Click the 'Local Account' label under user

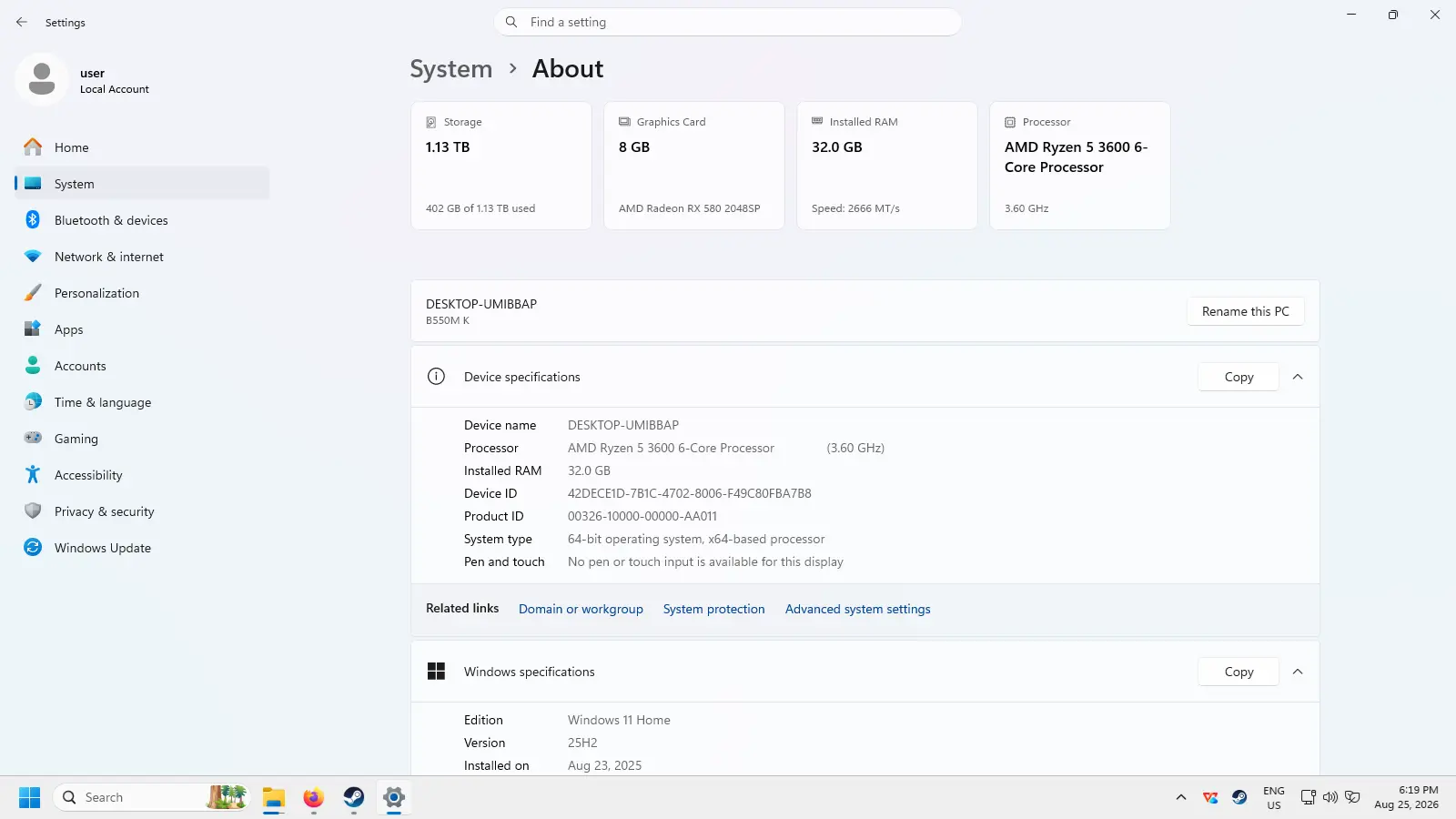click(115, 89)
